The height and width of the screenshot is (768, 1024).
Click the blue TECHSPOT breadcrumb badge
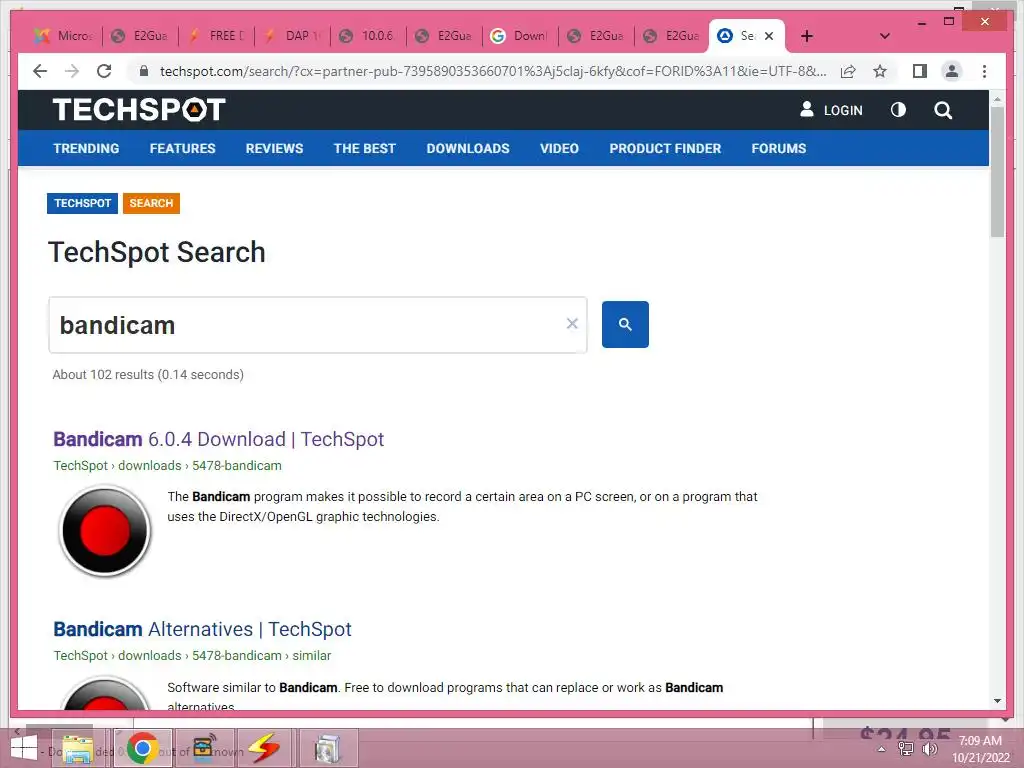tap(82, 203)
